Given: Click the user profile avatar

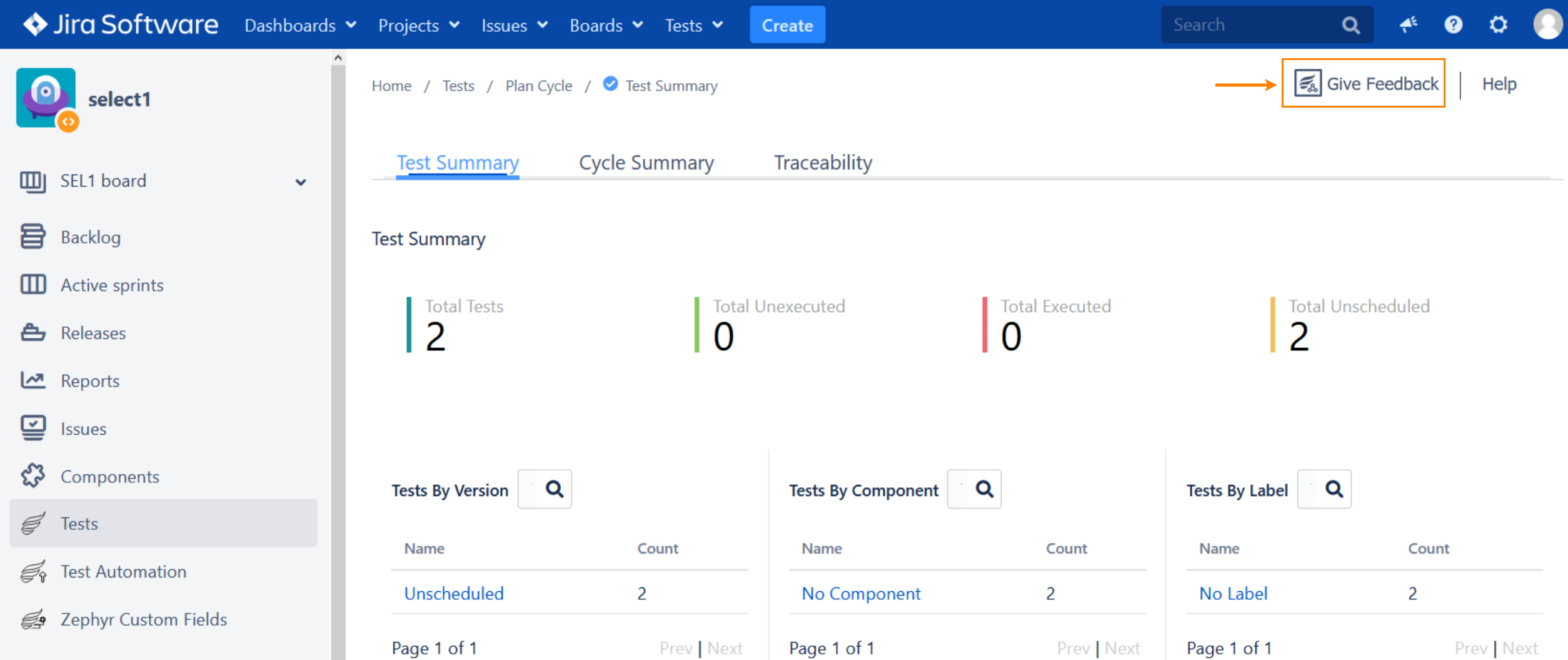Looking at the screenshot, I should (x=1547, y=25).
